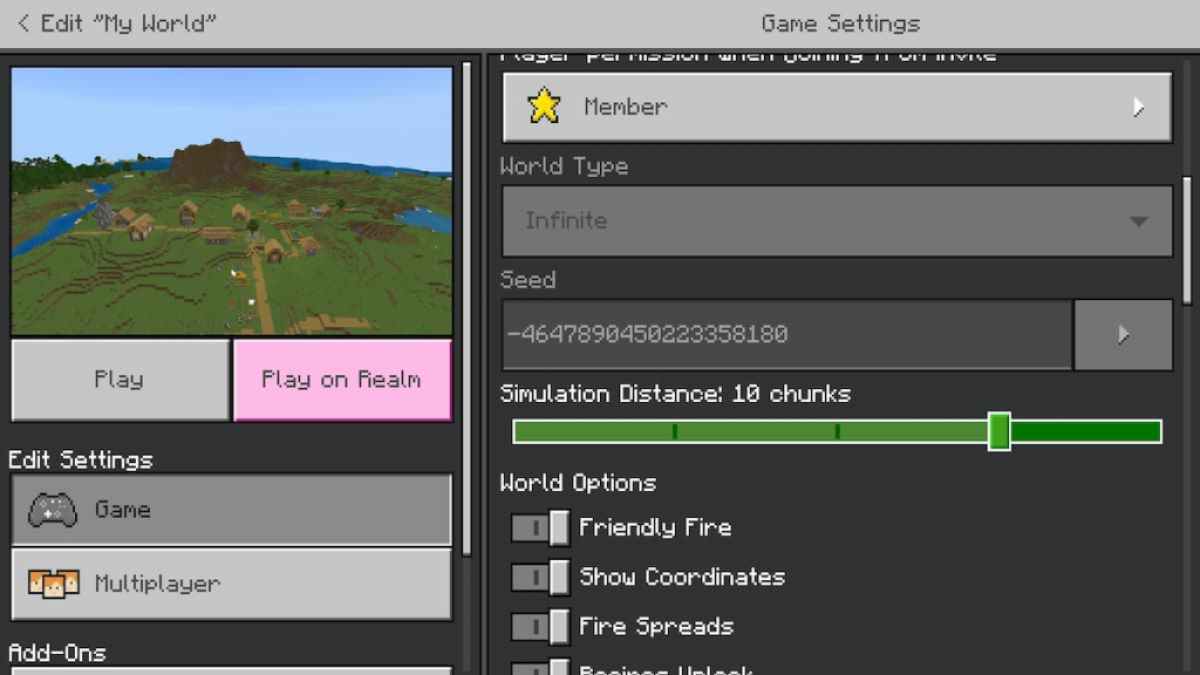This screenshot has width=1200, height=675.
Task: Open the Game settings tab
Action: point(231,510)
